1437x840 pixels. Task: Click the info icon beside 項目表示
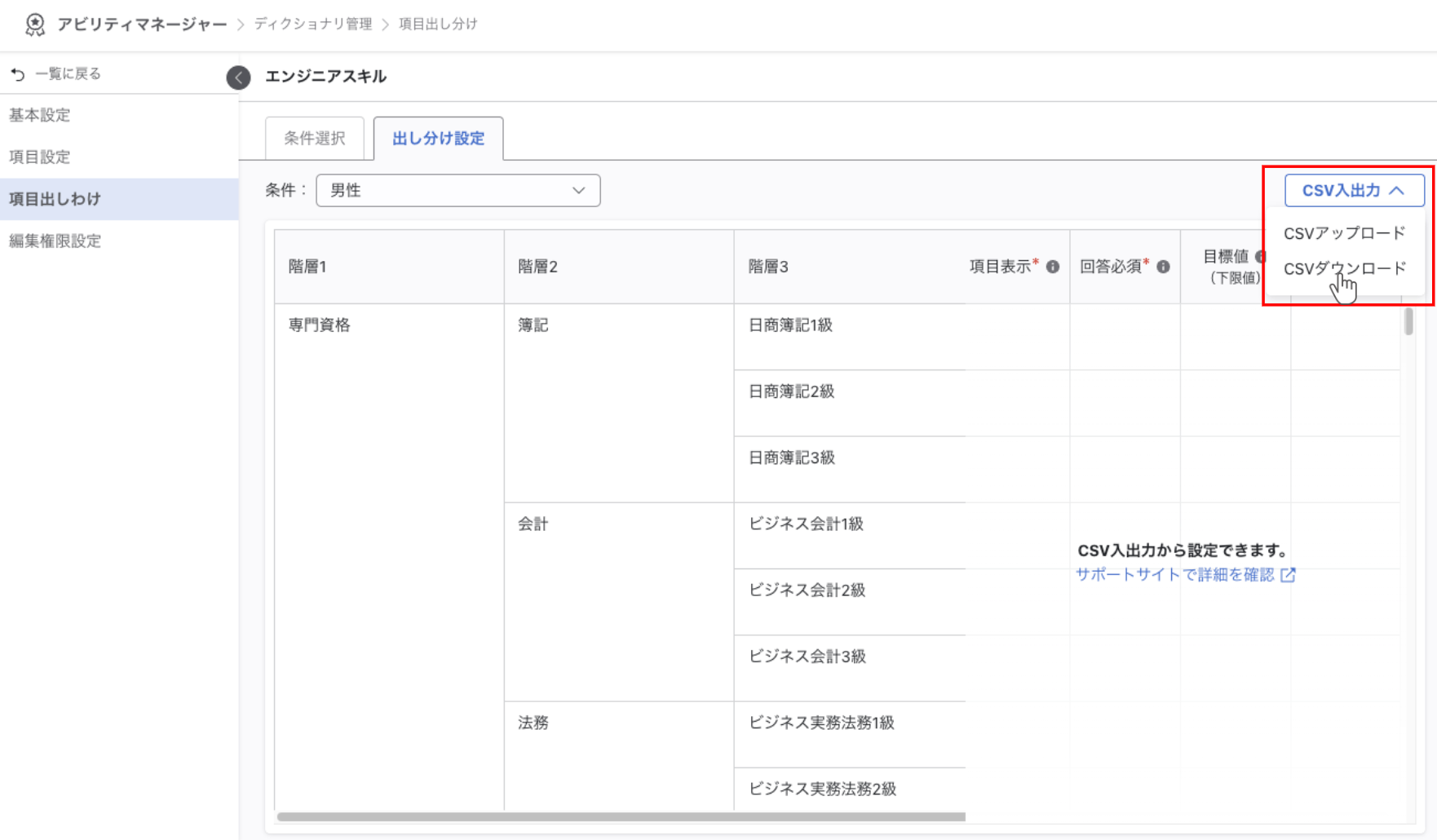[x=1053, y=267]
